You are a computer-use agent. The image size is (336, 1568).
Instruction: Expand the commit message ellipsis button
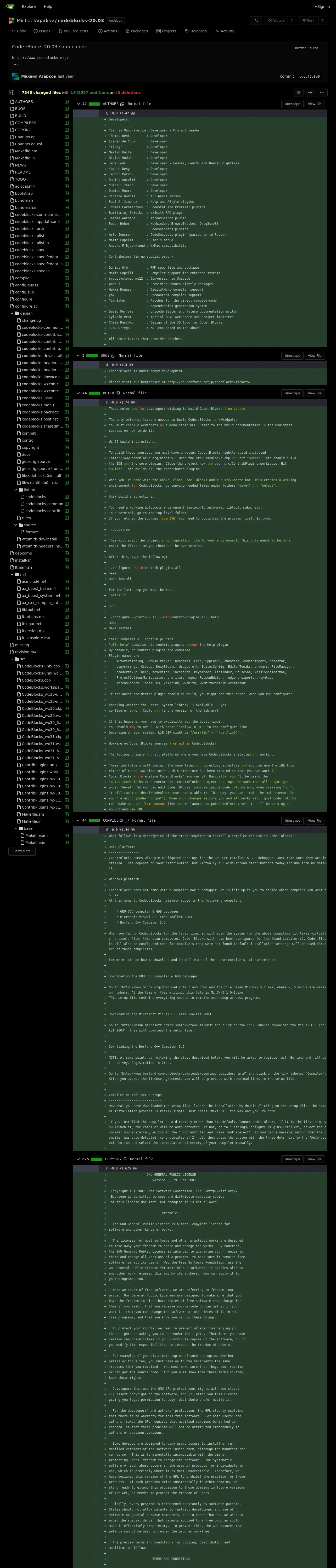coord(16,65)
